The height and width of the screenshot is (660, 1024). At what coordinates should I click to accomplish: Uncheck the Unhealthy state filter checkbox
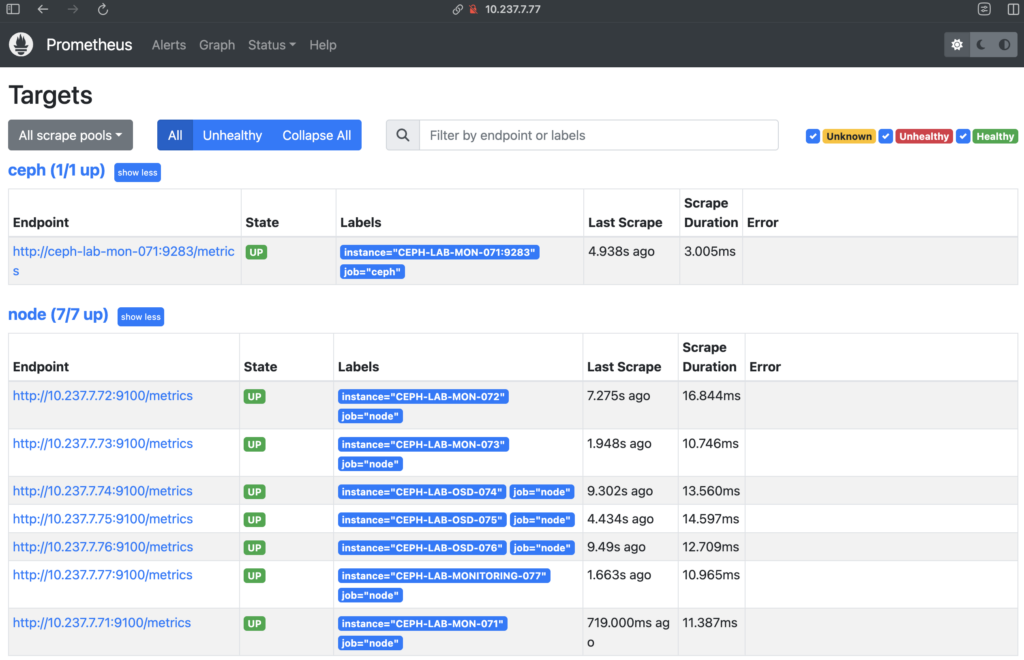(886, 136)
